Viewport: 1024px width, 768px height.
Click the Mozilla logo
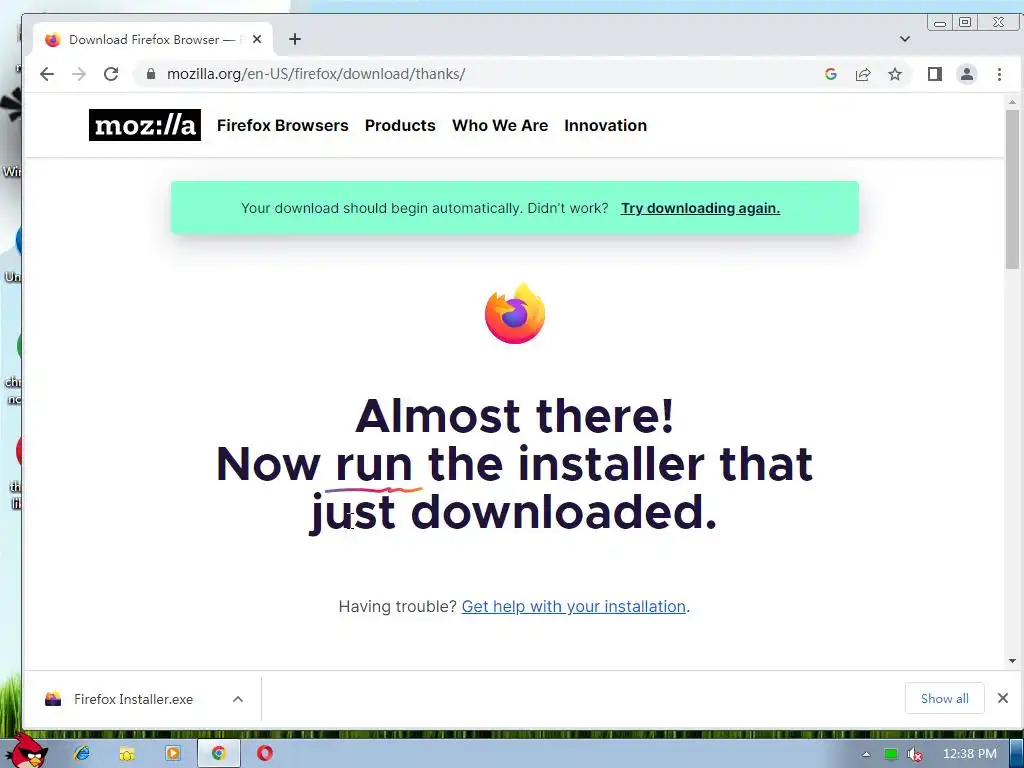click(x=145, y=125)
